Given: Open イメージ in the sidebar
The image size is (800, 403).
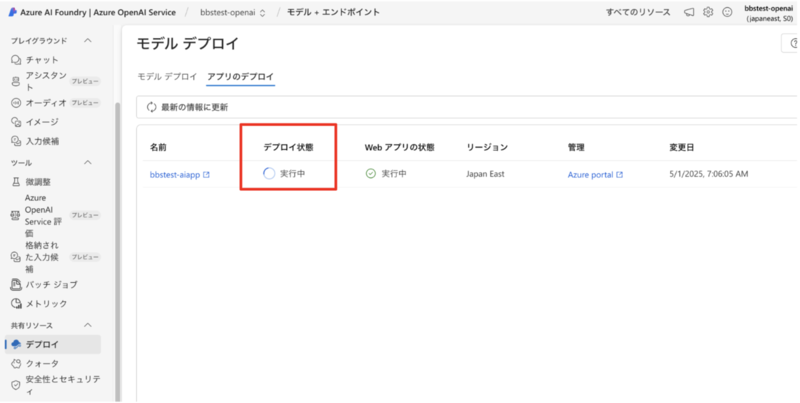Looking at the screenshot, I should [x=42, y=122].
